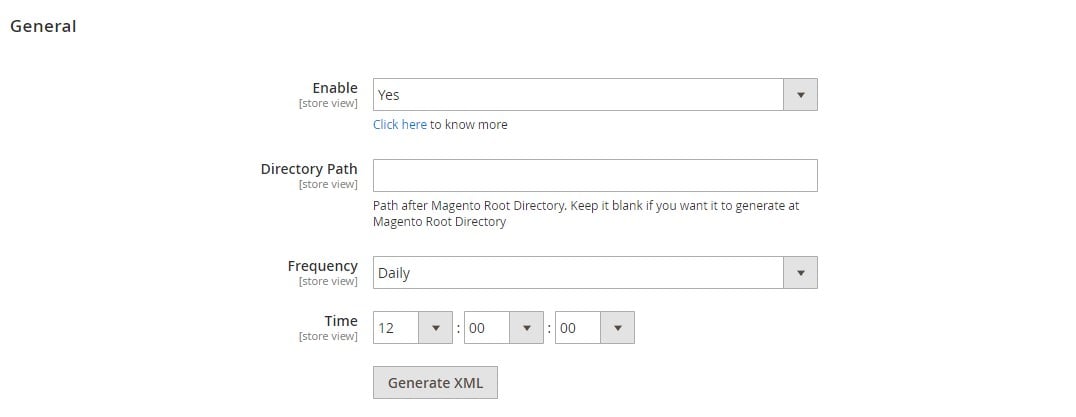
Task: Click the Magento Root Directory help note
Action: tap(586, 213)
